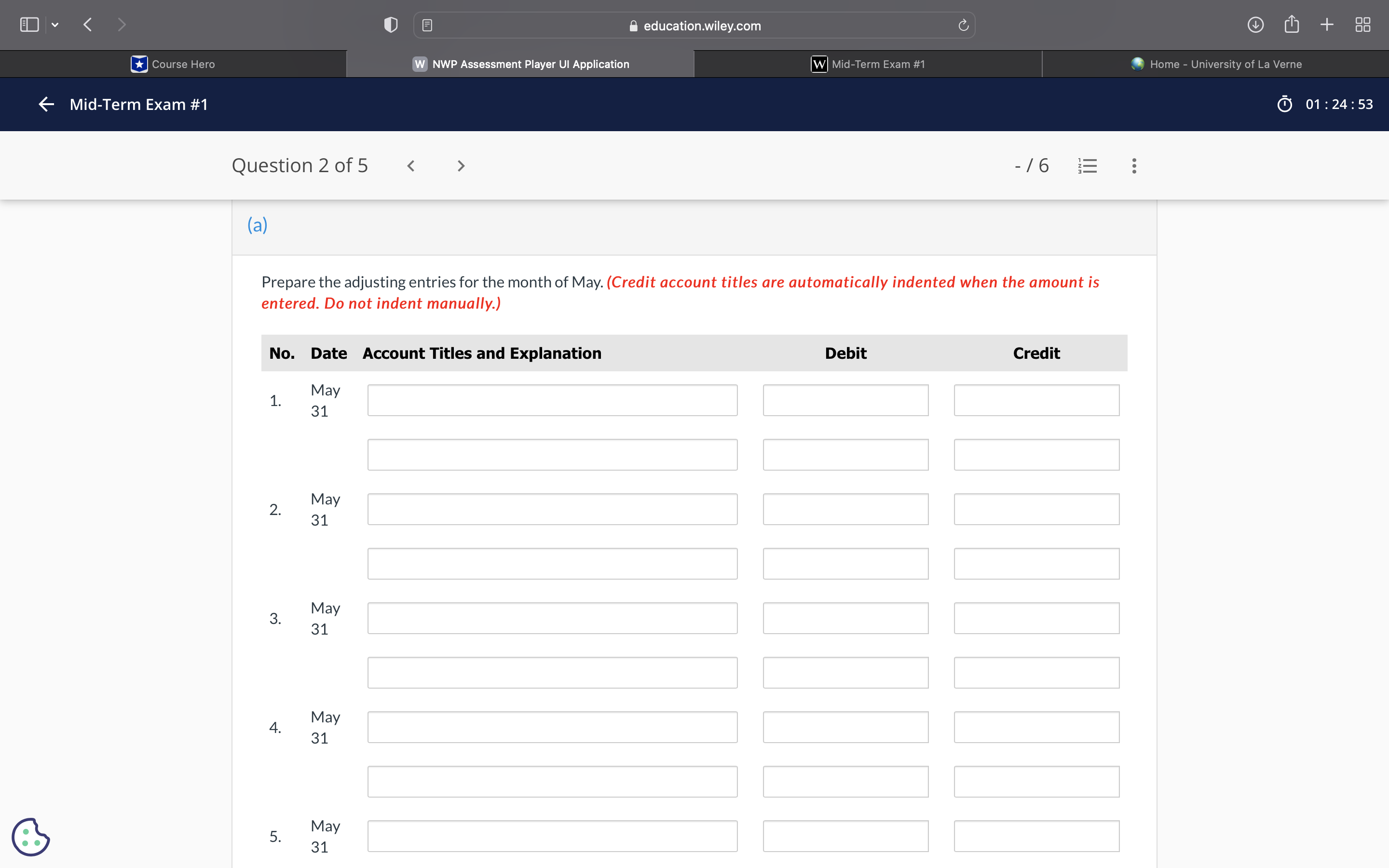Open the three-dot more options menu
This screenshot has width=1389, height=868.
click(x=1133, y=166)
